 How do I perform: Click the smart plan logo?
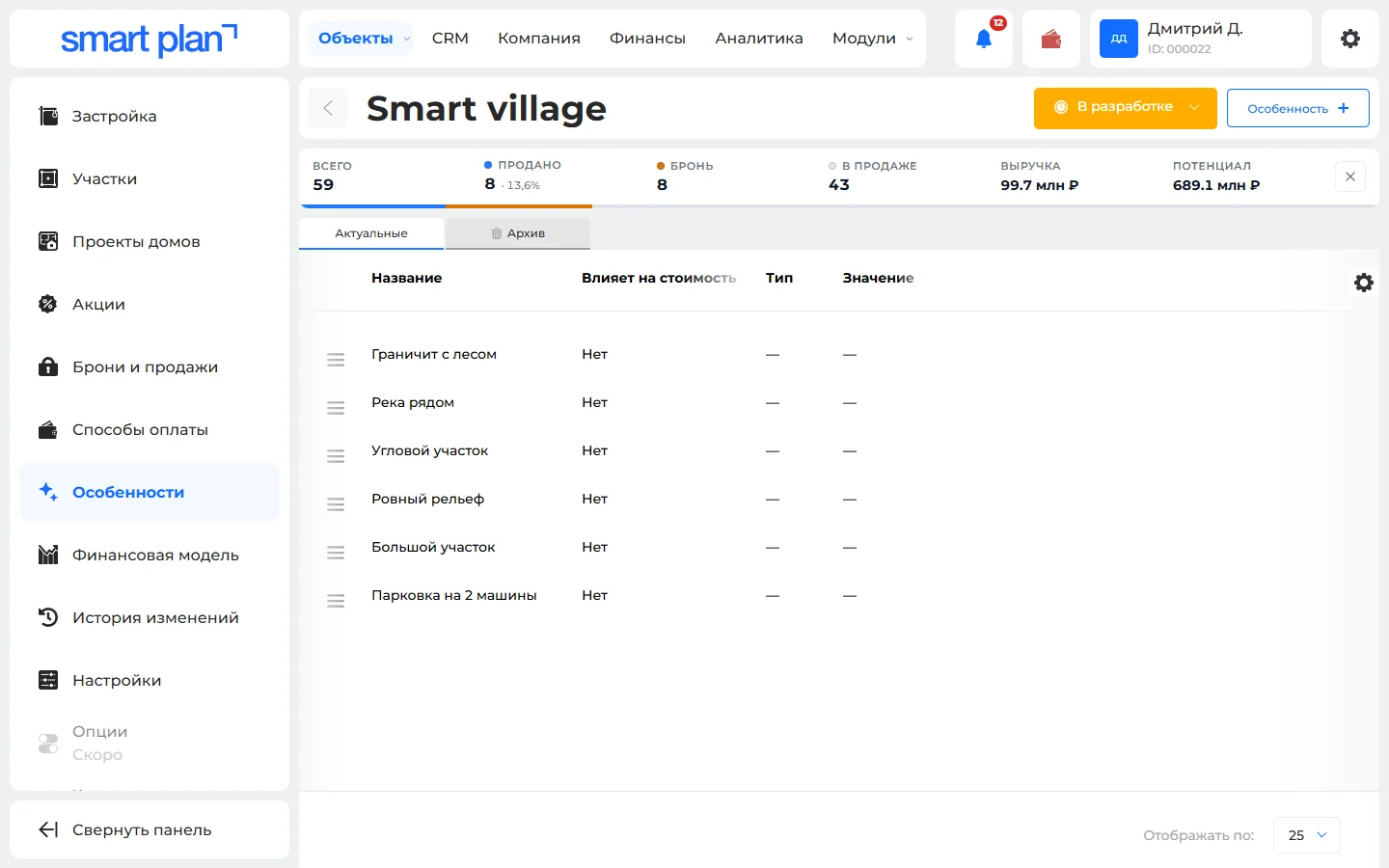tap(149, 39)
